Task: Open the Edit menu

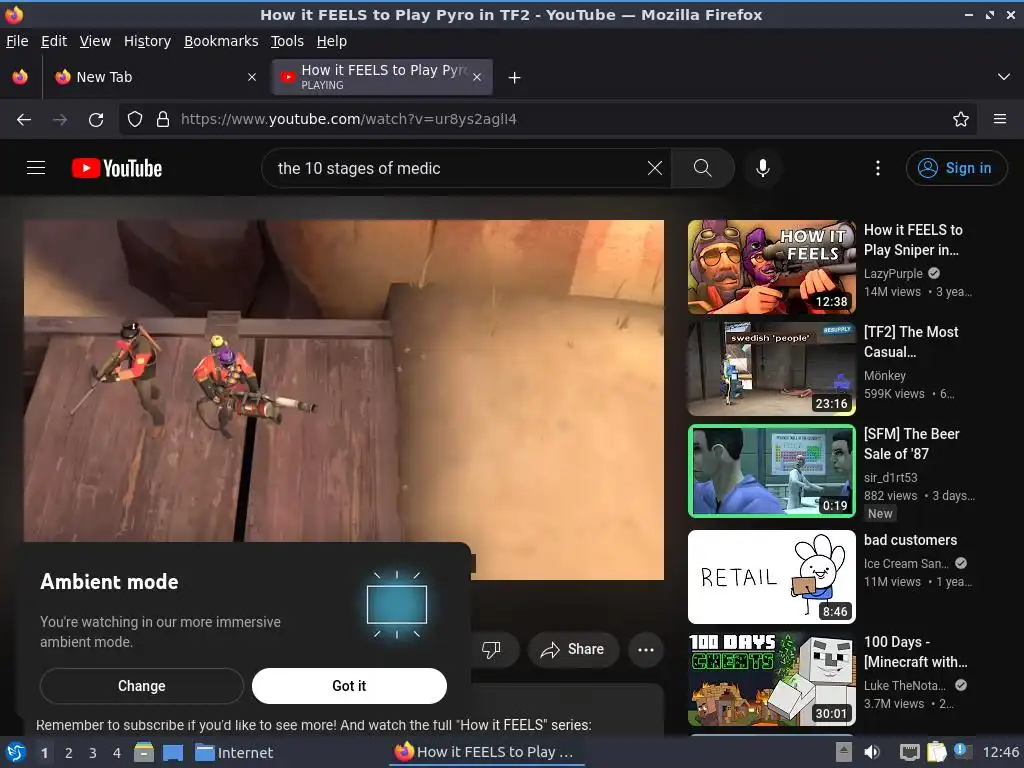Action: (54, 41)
